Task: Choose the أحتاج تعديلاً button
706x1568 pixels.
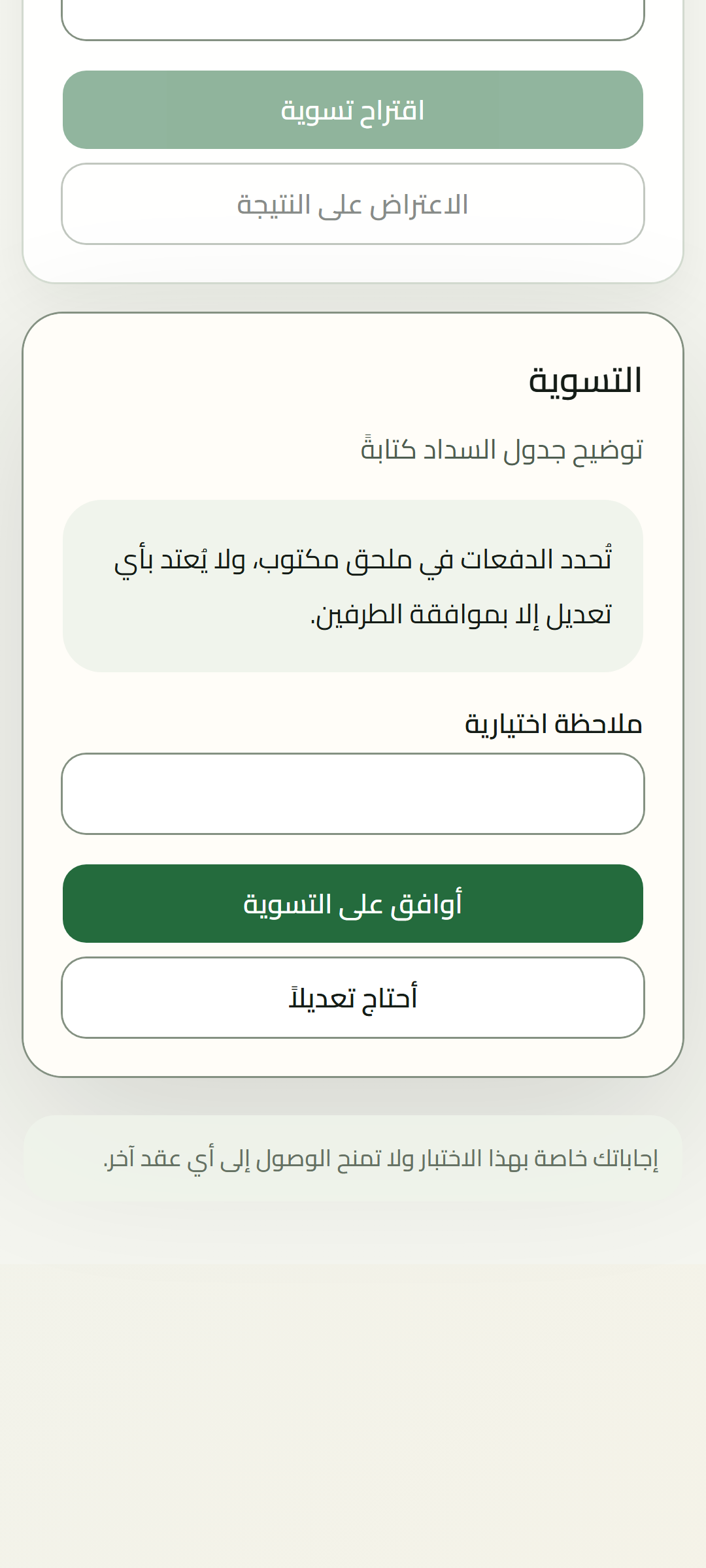Action: pyautogui.click(x=353, y=998)
